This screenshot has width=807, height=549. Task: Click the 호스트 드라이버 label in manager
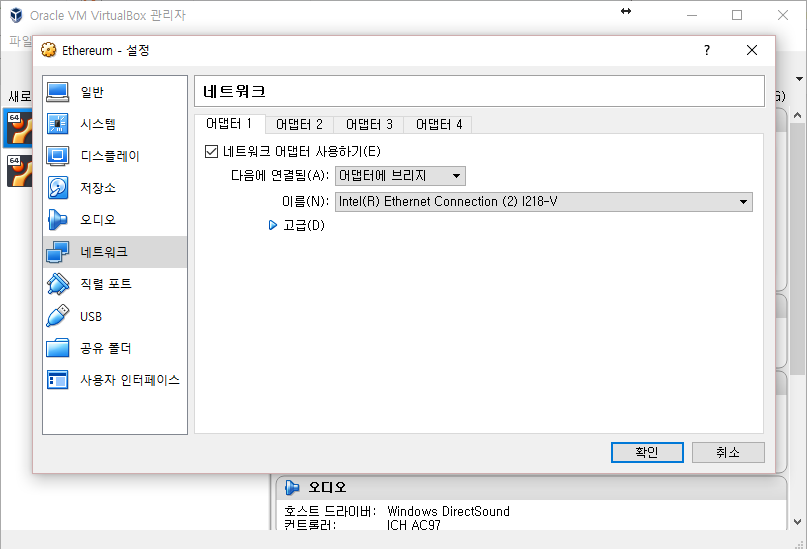pyautogui.click(x=330, y=511)
